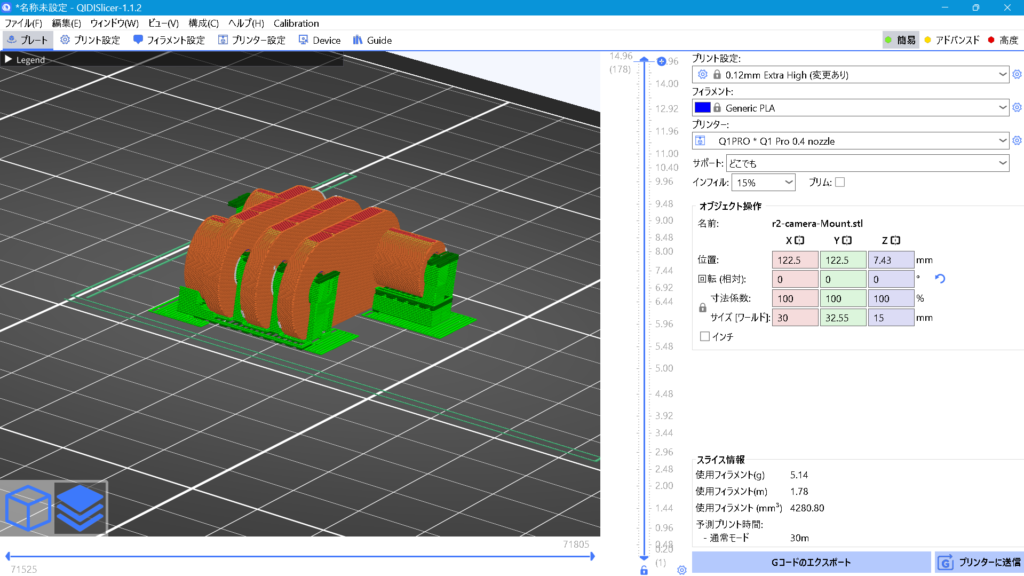The width and height of the screenshot is (1024, 576).
Task: Click Gコードのエクスポート button
Action: 811,563
